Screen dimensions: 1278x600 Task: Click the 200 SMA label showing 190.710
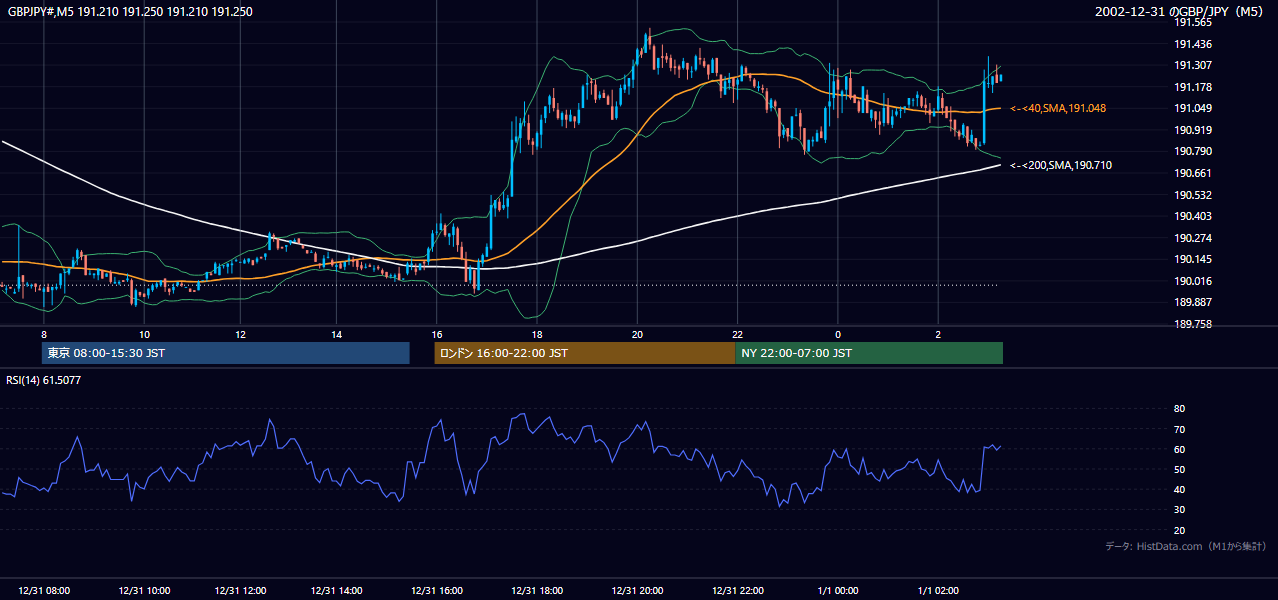coord(1061,165)
